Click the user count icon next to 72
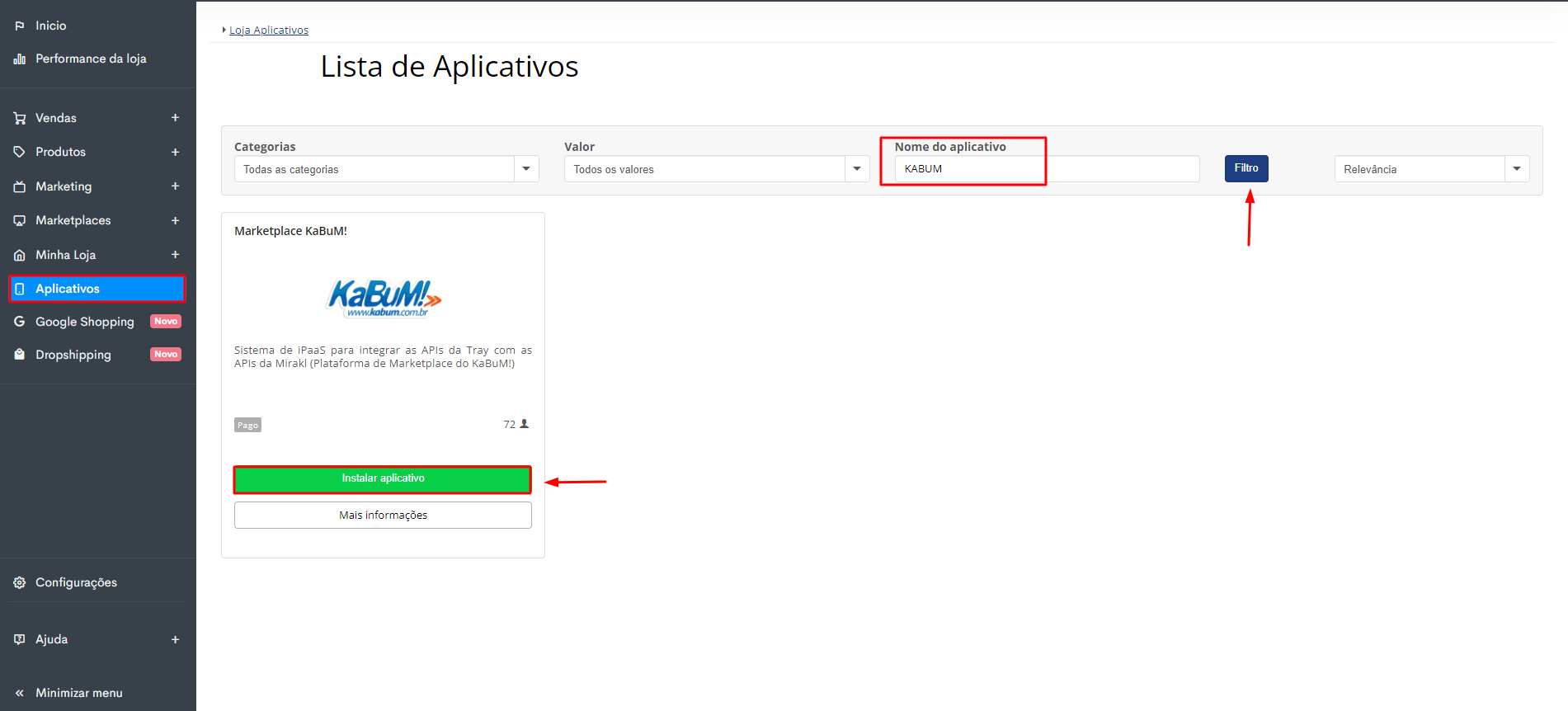The width and height of the screenshot is (1568, 711). (524, 424)
